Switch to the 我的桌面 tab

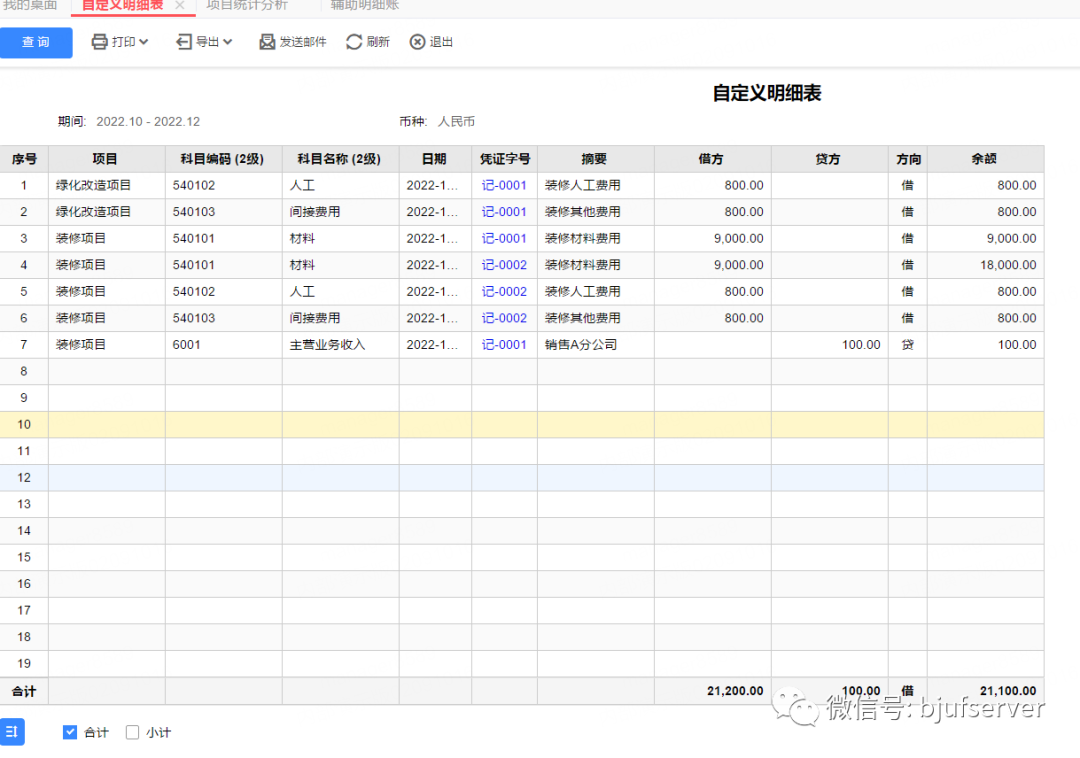coord(30,6)
